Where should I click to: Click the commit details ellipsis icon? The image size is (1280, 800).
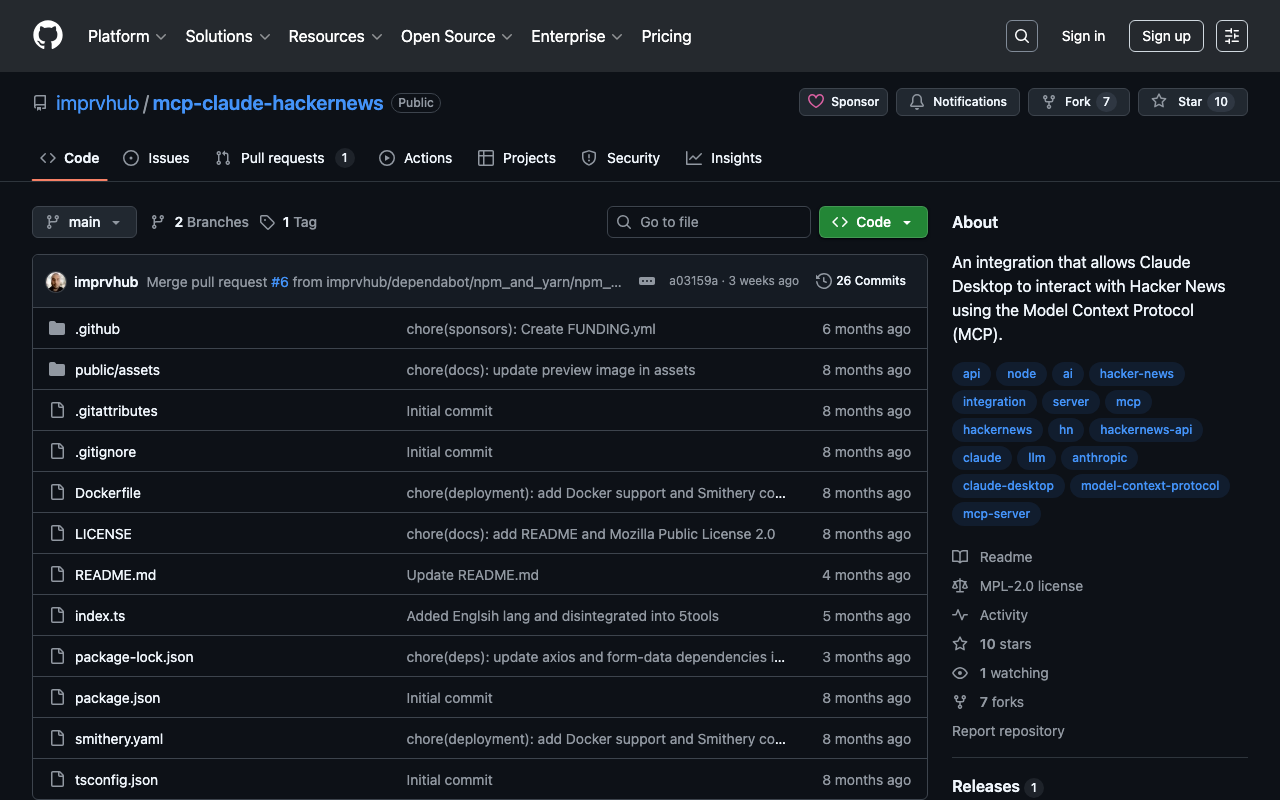click(647, 281)
